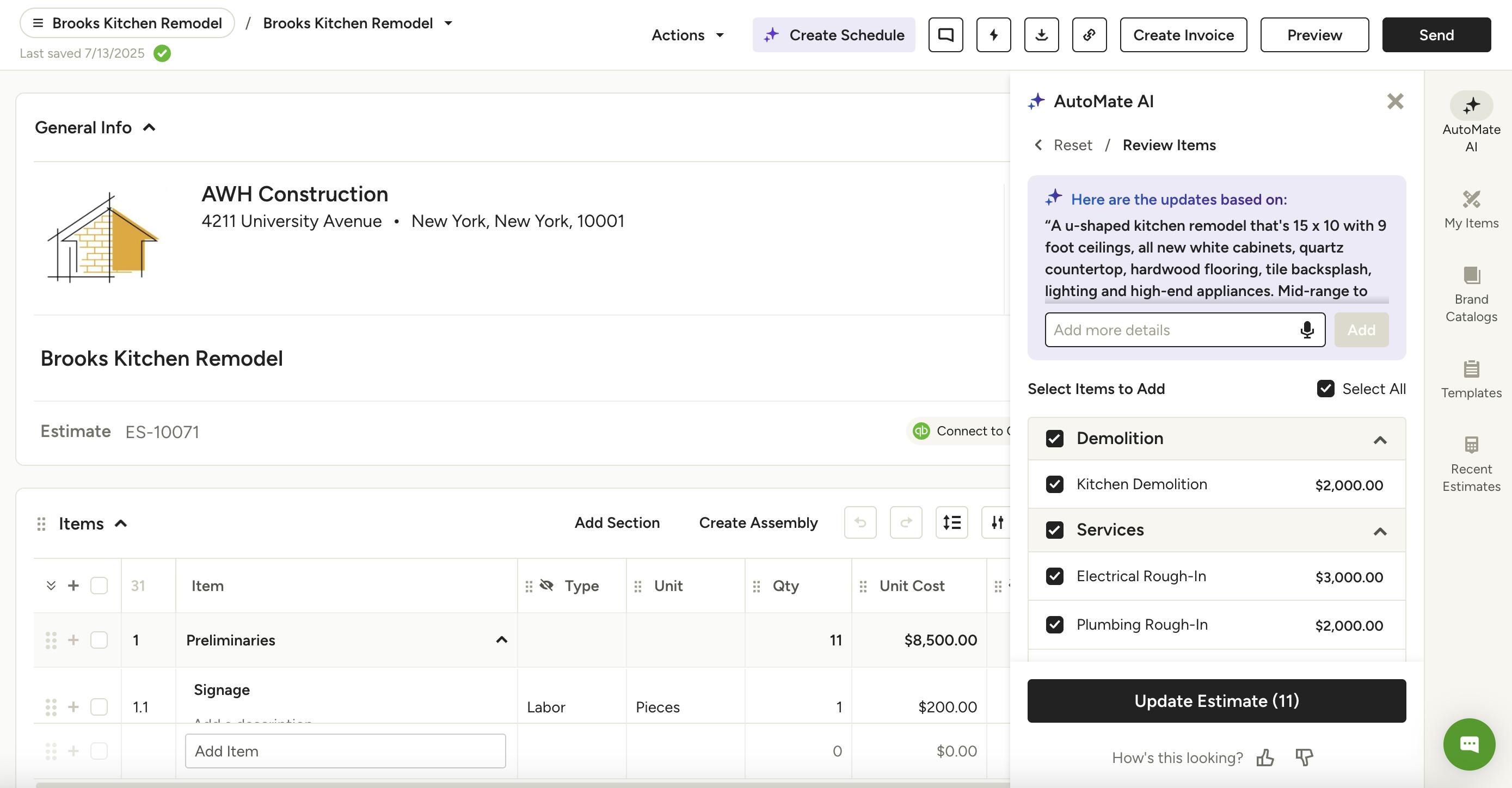Uncheck Kitchen Demolition item
This screenshot has width=1512, height=788.
click(1055, 484)
